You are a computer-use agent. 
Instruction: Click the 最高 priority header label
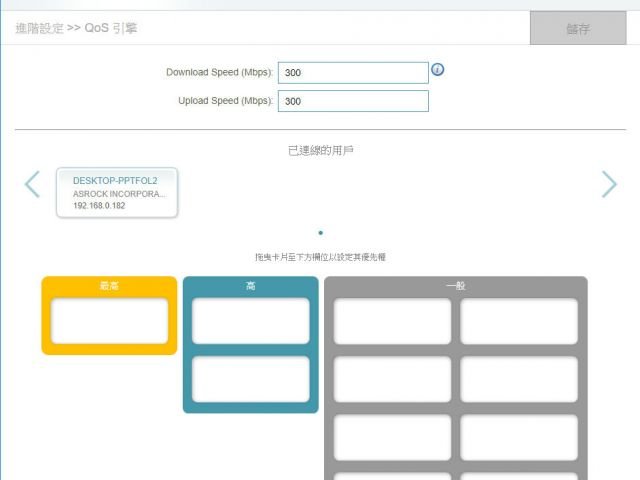pos(109,285)
